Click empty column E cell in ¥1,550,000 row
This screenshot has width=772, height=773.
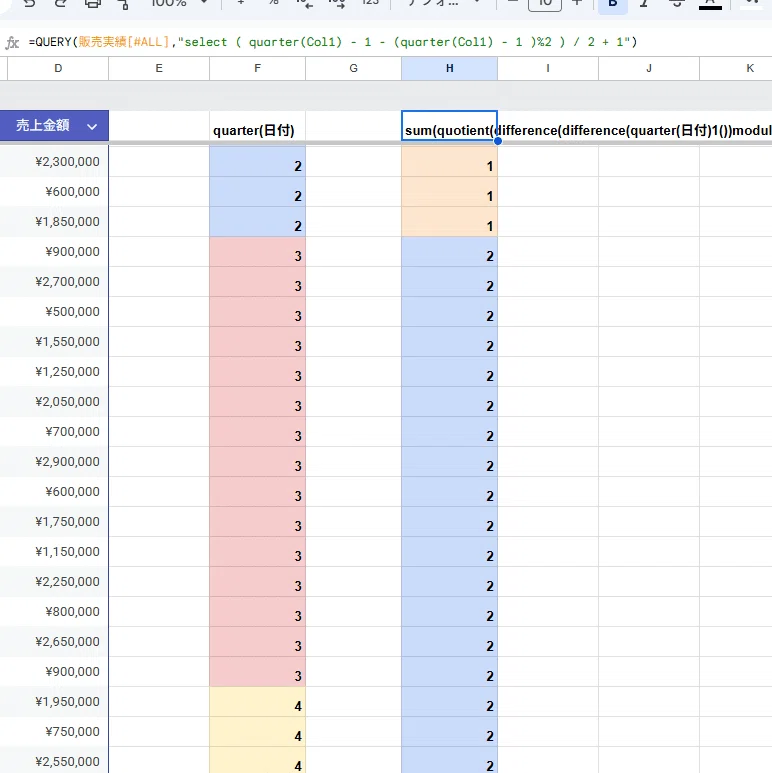[x=159, y=342]
